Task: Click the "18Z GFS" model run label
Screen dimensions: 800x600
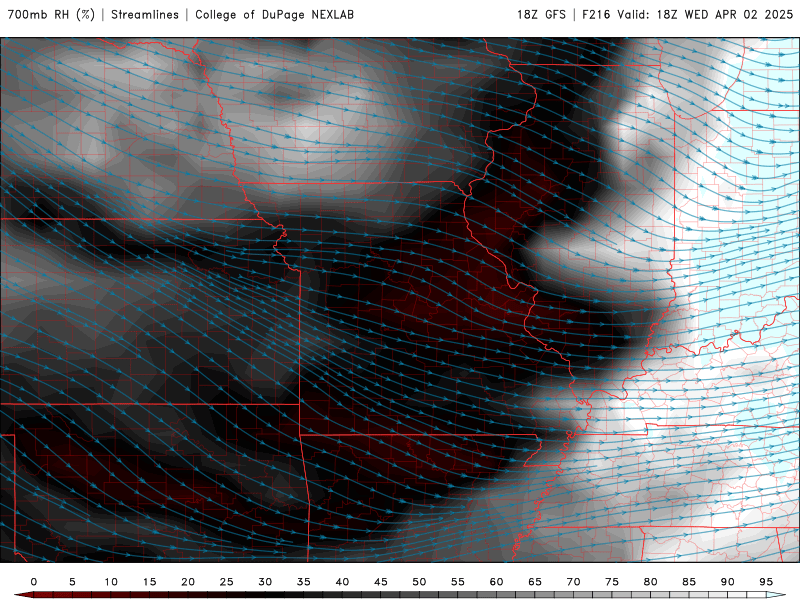Action: tap(541, 14)
